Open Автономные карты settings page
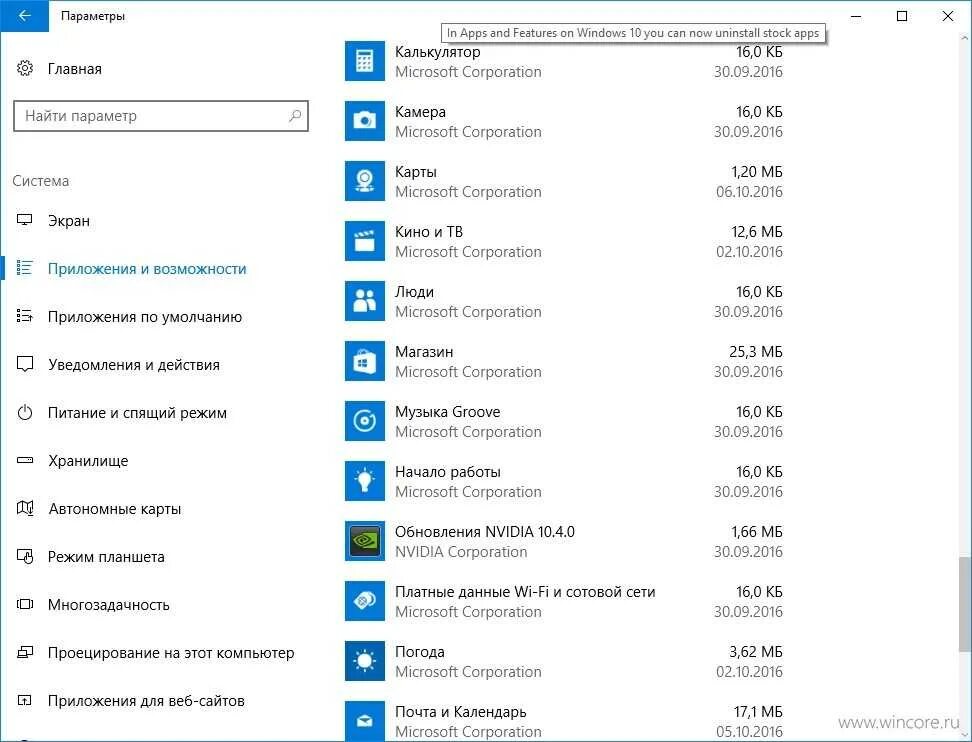The height and width of the screenshot is (742, 972). 115,509
